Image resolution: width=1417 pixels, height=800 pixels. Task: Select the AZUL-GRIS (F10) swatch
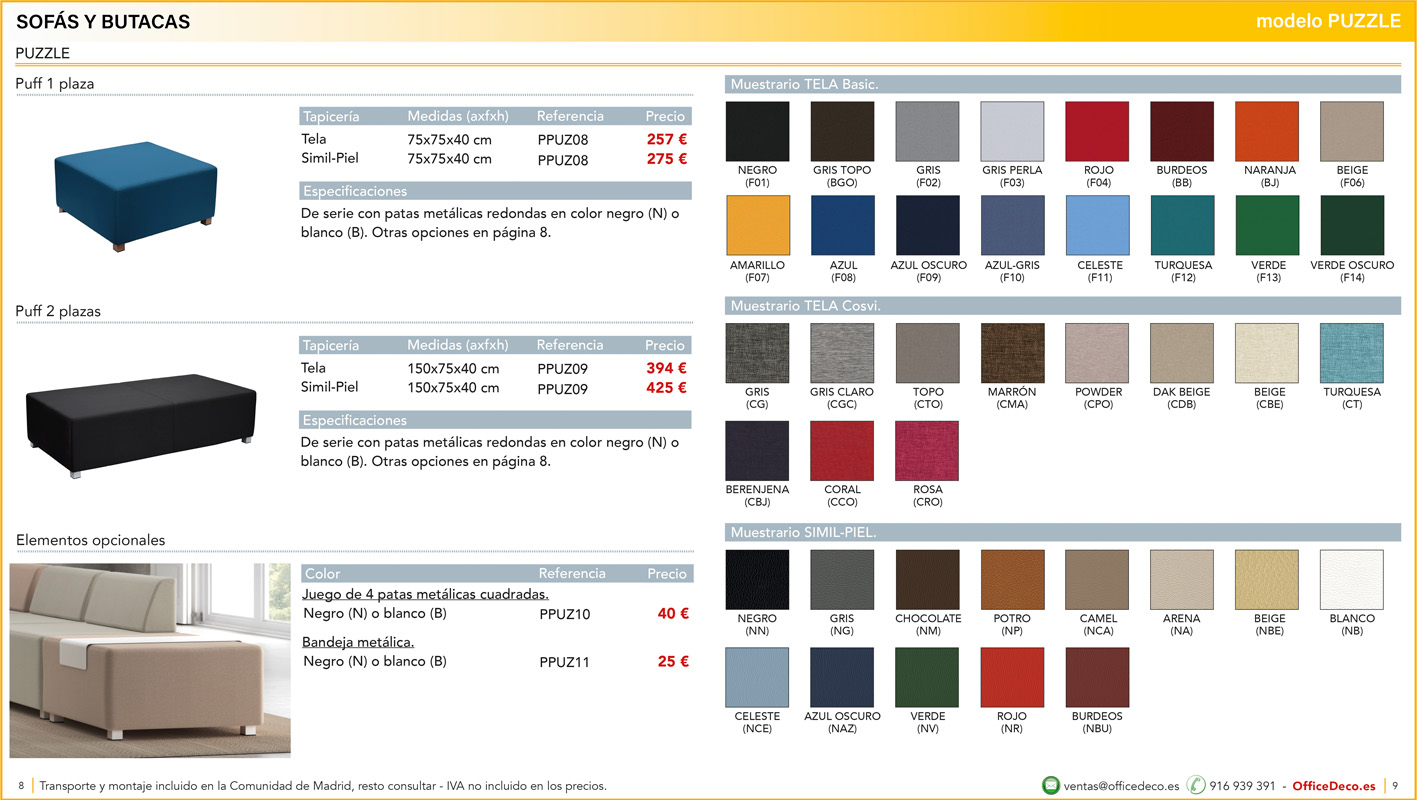(x=1012, y=225)
